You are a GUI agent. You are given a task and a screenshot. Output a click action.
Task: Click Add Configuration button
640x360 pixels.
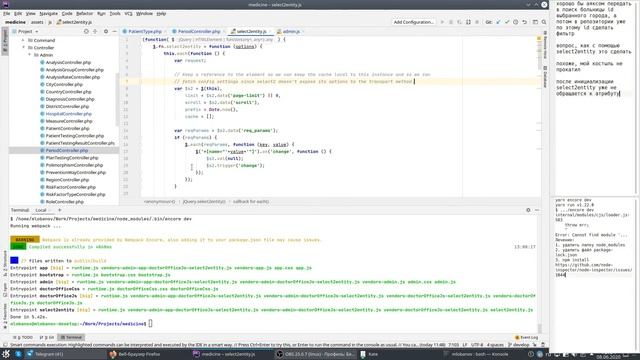[413, 22]
